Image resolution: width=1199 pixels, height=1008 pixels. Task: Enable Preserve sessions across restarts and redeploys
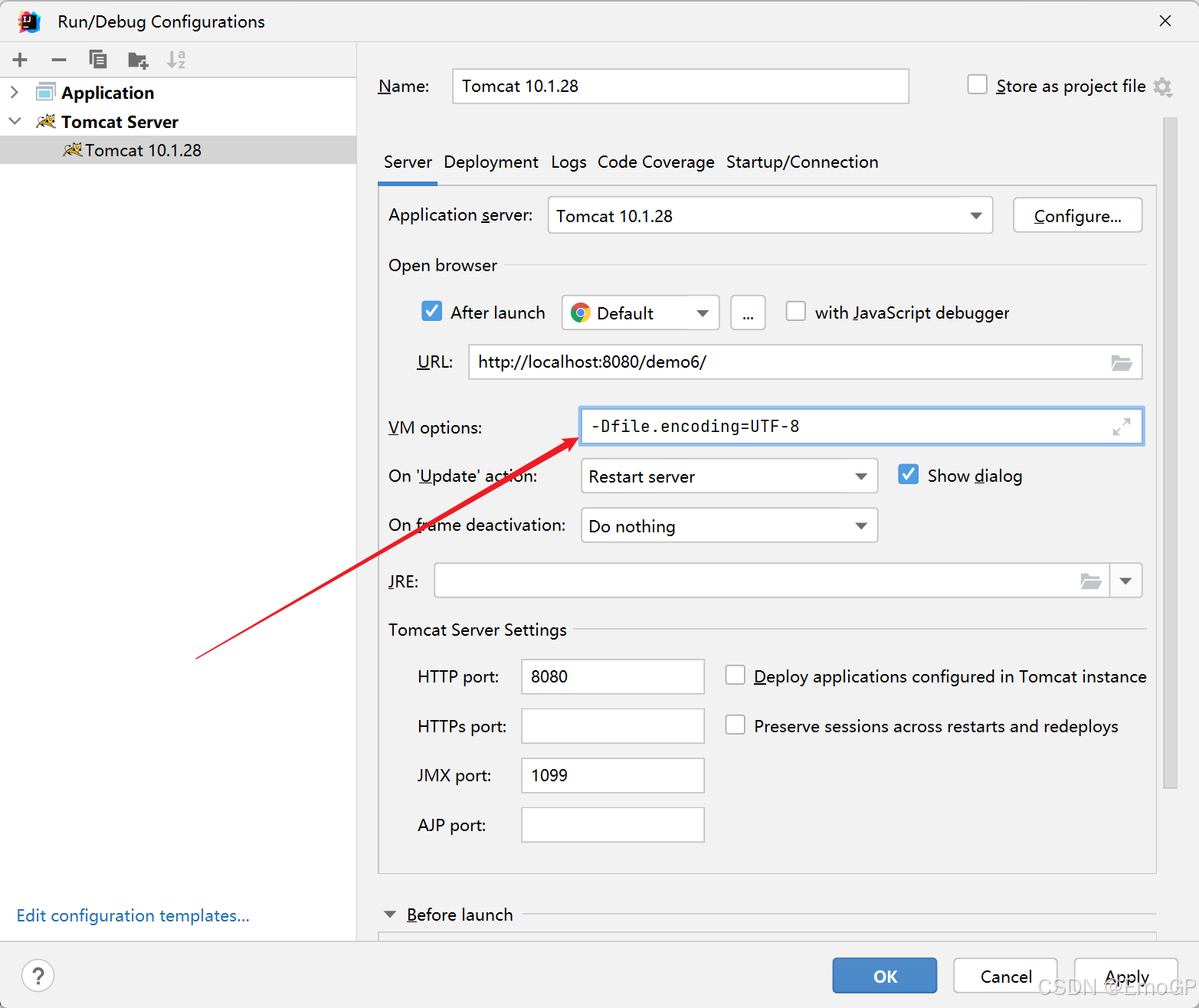click(735, 725)
